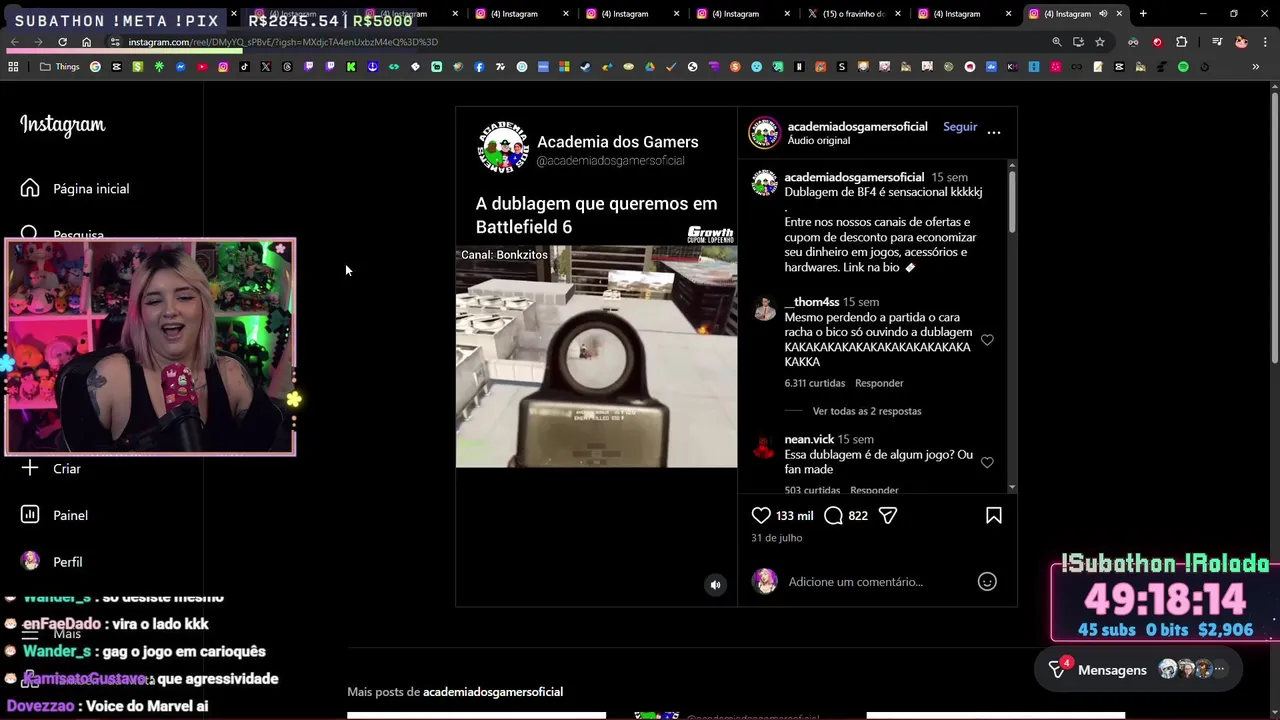
Task: Open the Things bookmarks folder
Action: click(59, 67)
